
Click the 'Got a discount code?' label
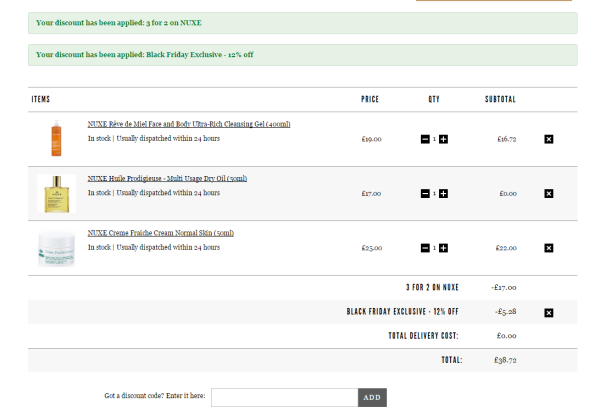tap(155, 396)
